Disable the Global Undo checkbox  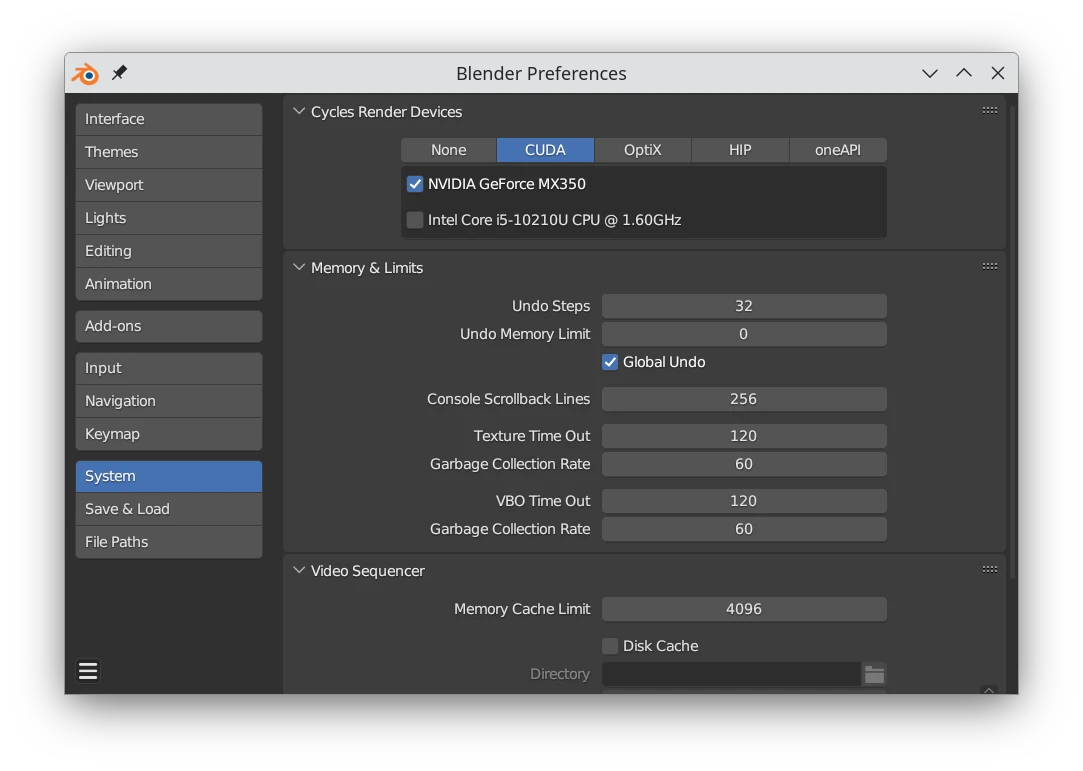[x=610, y=362]
